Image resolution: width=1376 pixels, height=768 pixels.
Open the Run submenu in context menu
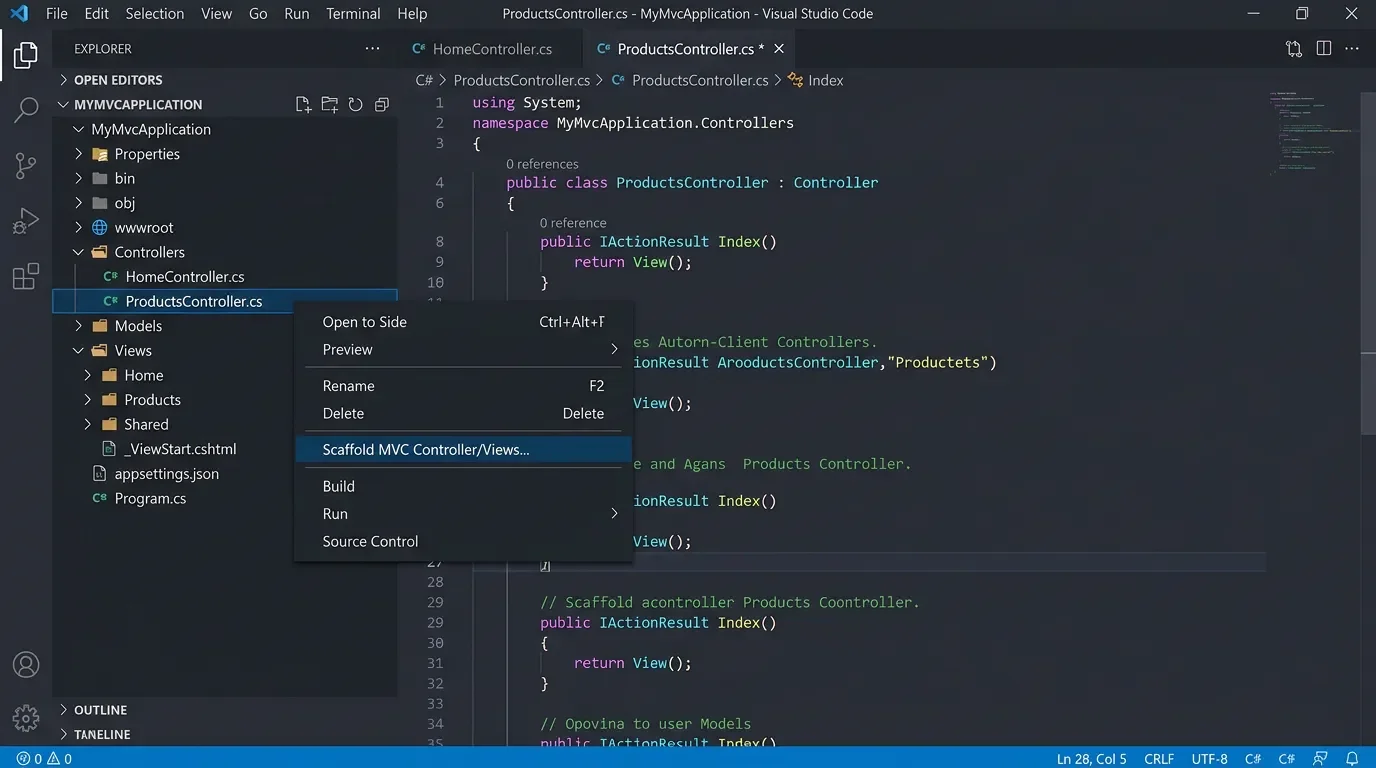(x=464, y=513)
